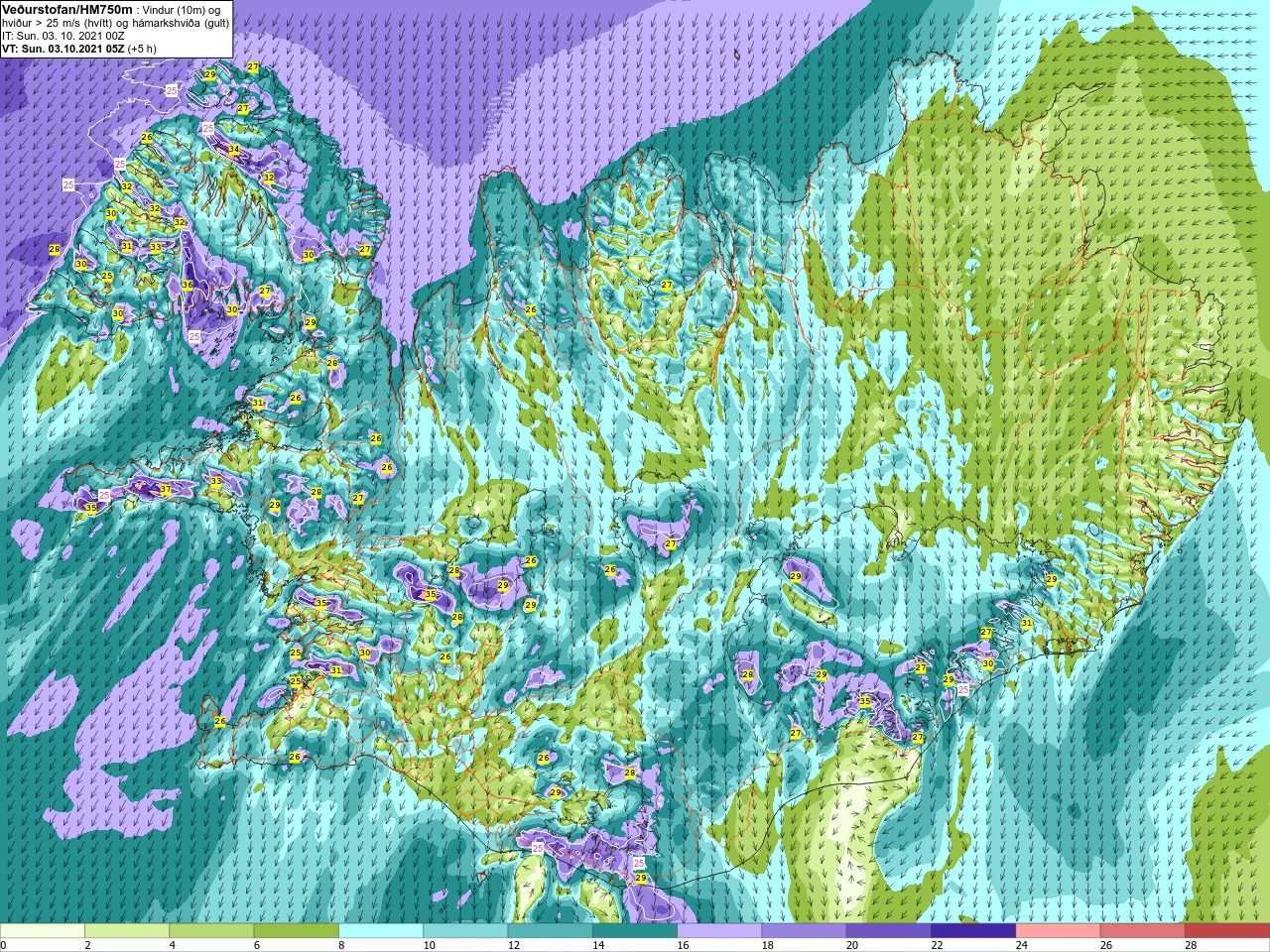Select the 18–20 m/s purple legend swatch
1270x952 pixels.
[805, 931]
